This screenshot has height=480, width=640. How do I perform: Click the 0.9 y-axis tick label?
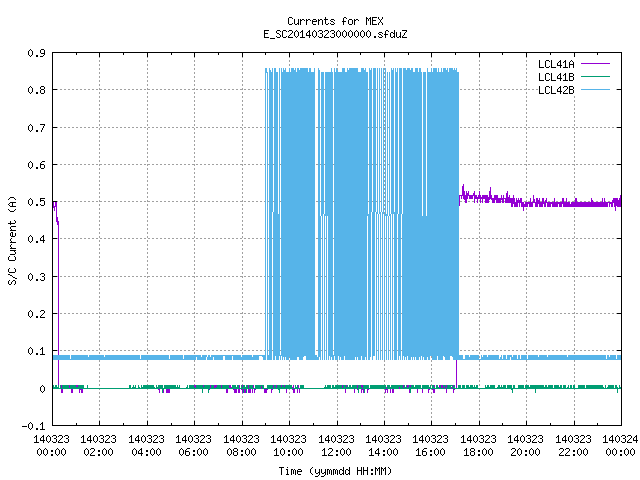36,53
